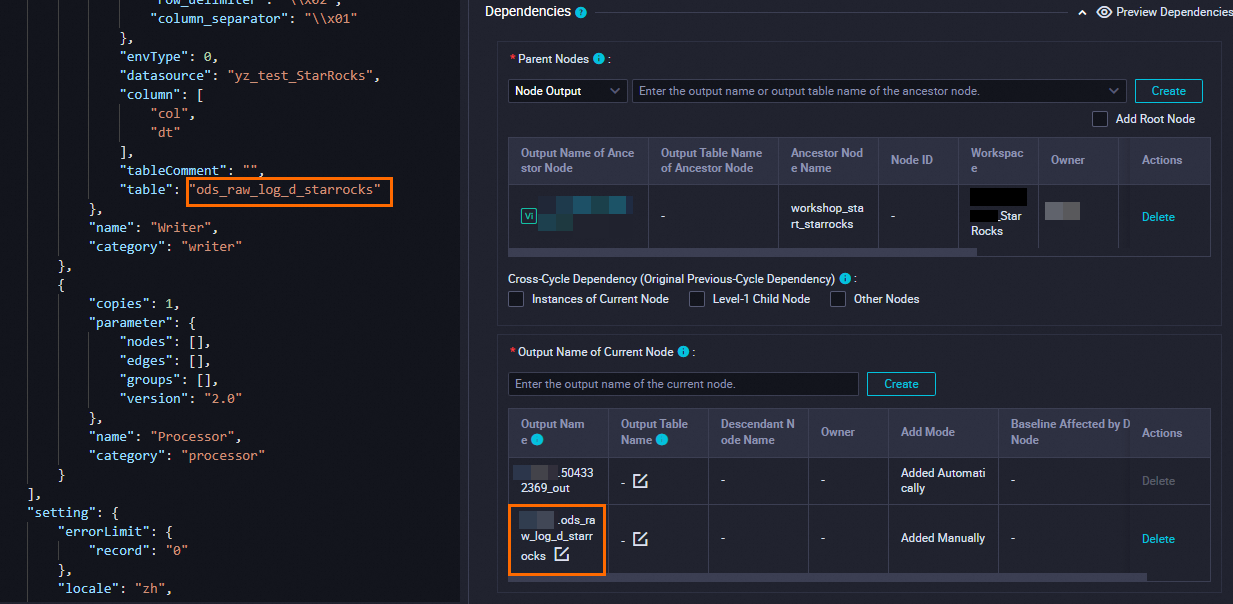The image size is (1233, 604).
Task: Click the Parent Nodes table horizontal scrollbar
Action: click(742, 253)
